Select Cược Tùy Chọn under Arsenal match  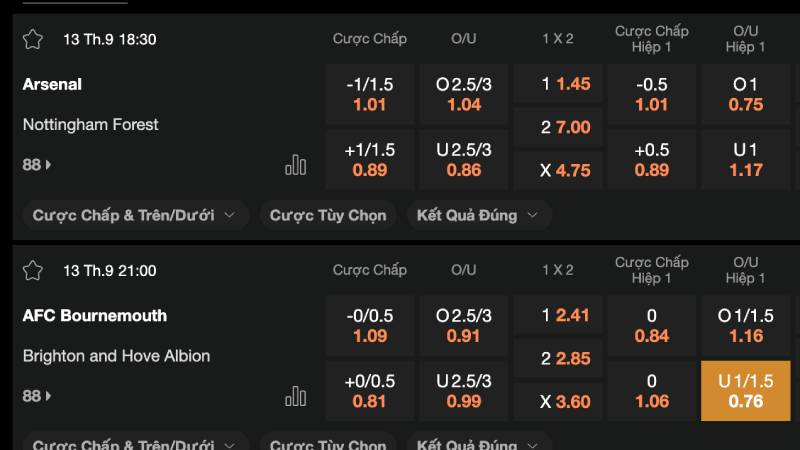click(x=328, y=215)
